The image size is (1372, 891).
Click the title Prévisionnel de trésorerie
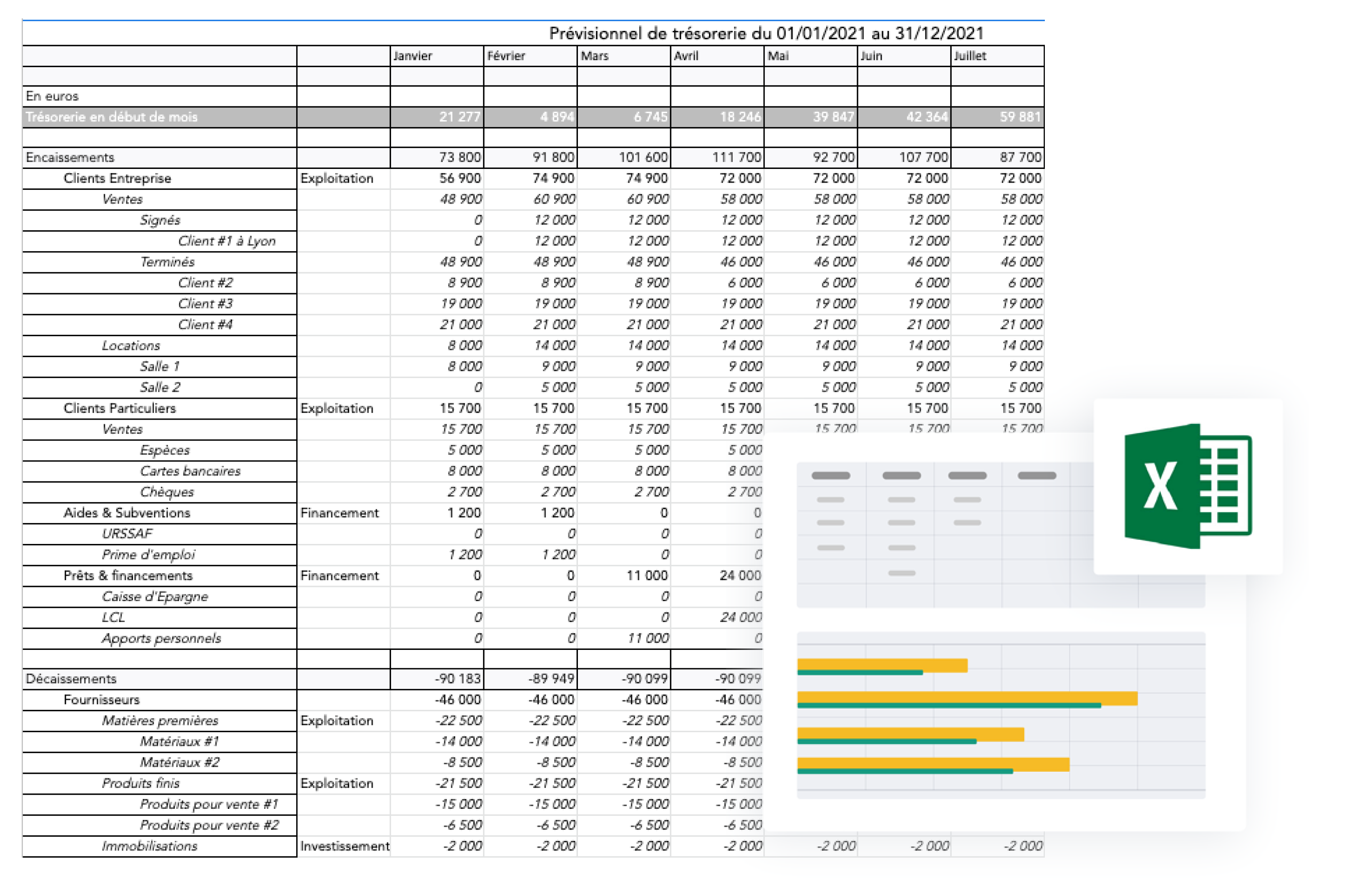767,33
